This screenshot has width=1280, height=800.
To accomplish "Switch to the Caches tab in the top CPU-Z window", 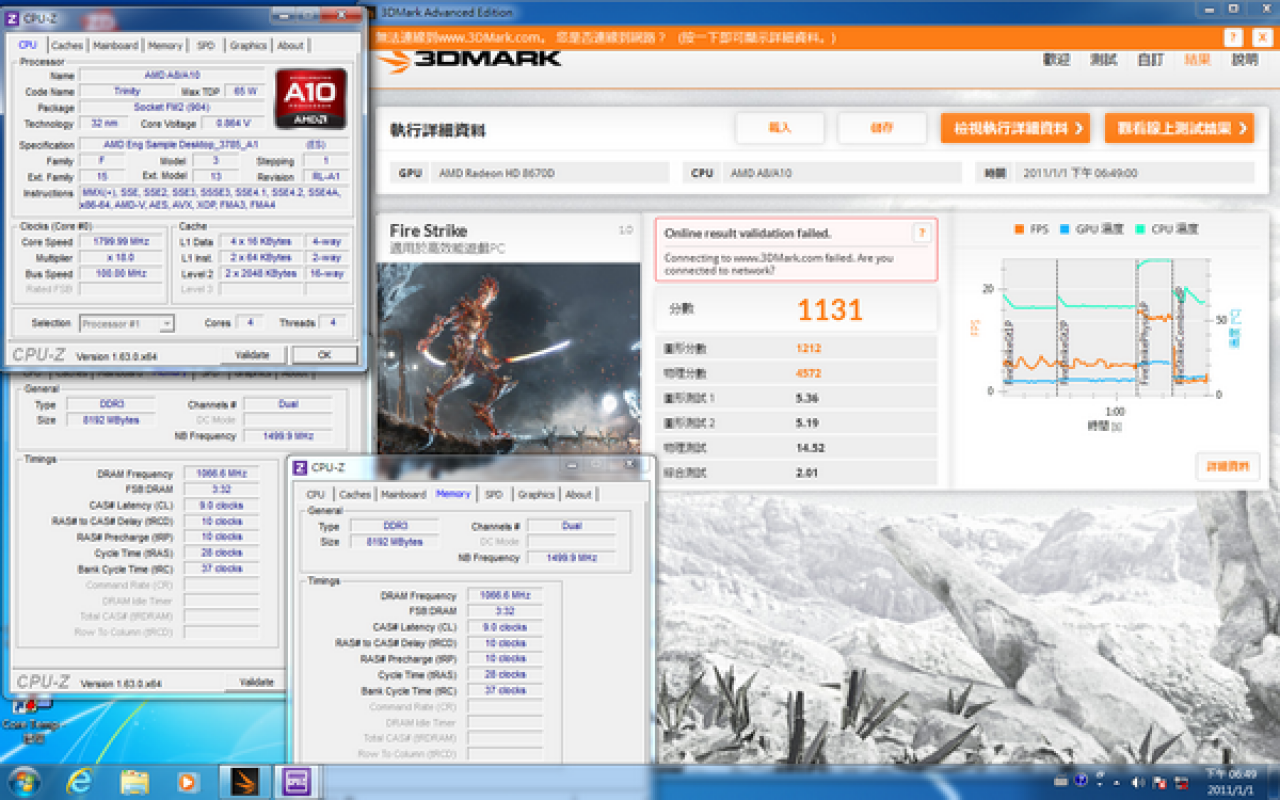I will [67, 45].
